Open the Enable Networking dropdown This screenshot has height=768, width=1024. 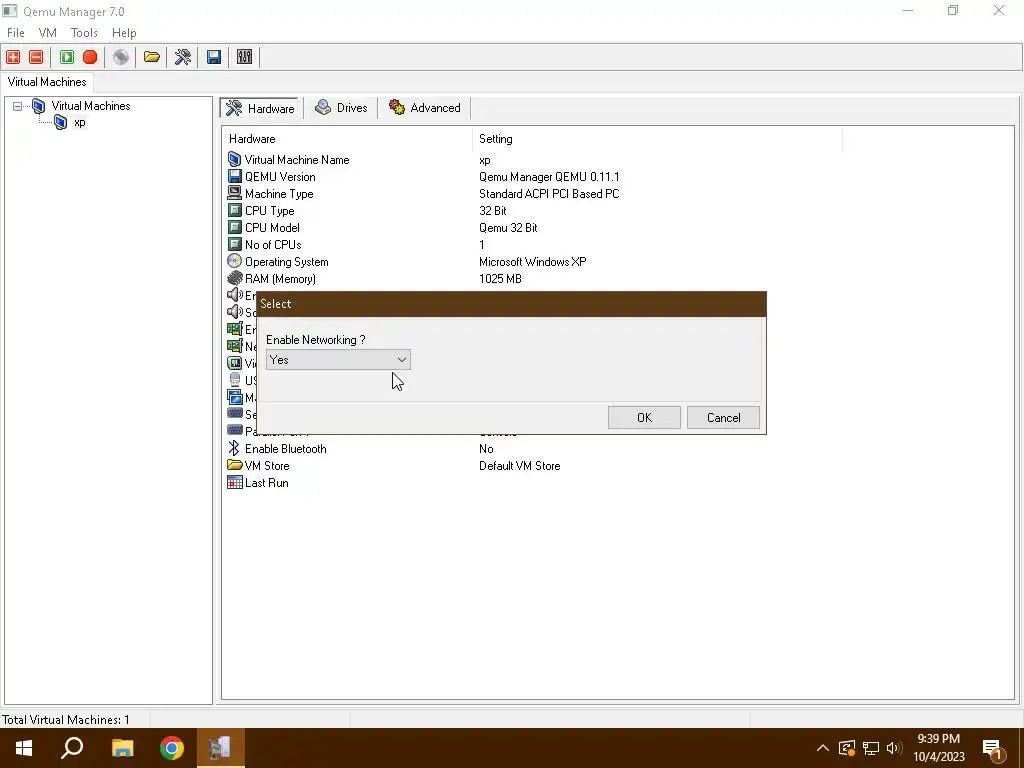(x=338, y=360)
